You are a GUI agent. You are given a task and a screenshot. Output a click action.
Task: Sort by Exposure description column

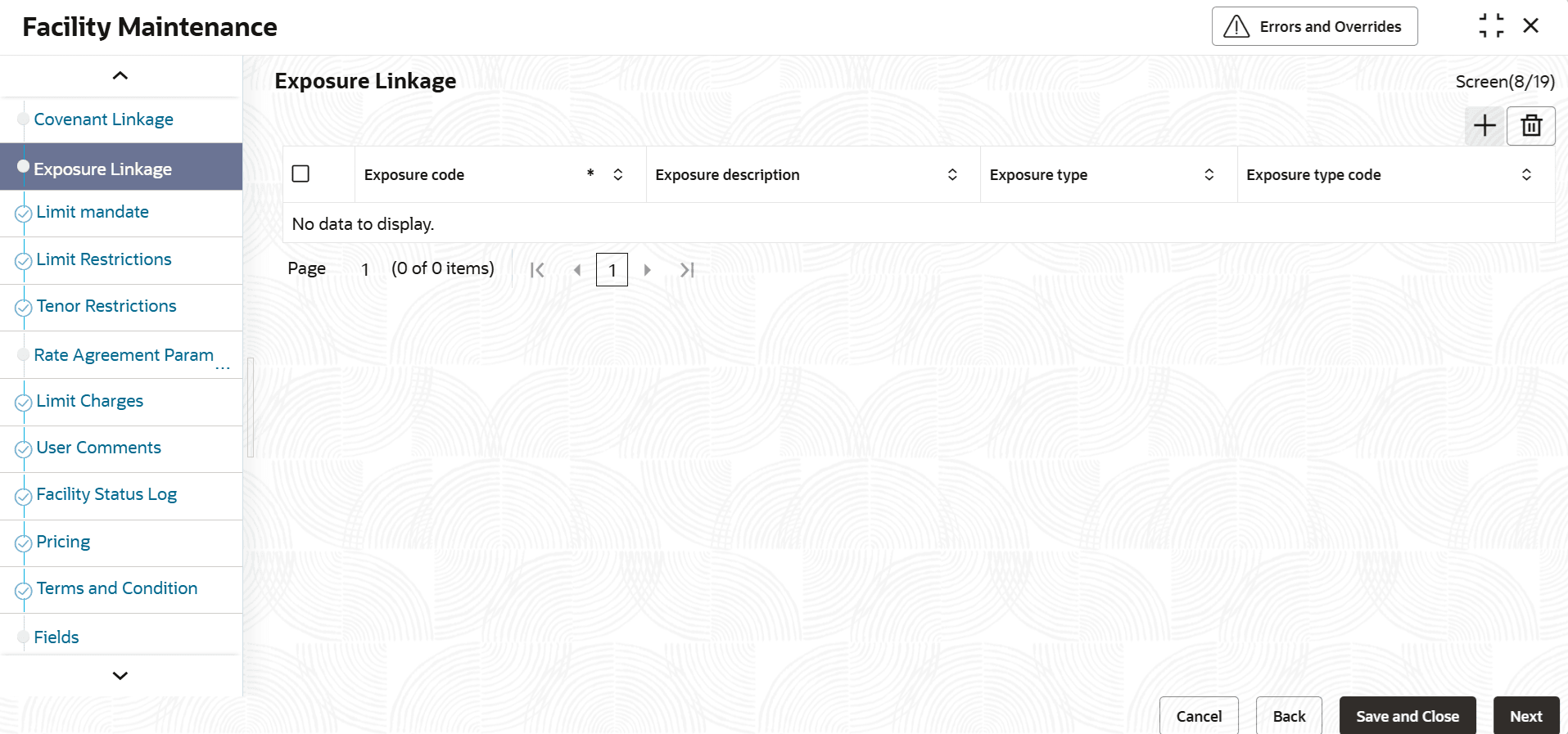click(952, 174)
